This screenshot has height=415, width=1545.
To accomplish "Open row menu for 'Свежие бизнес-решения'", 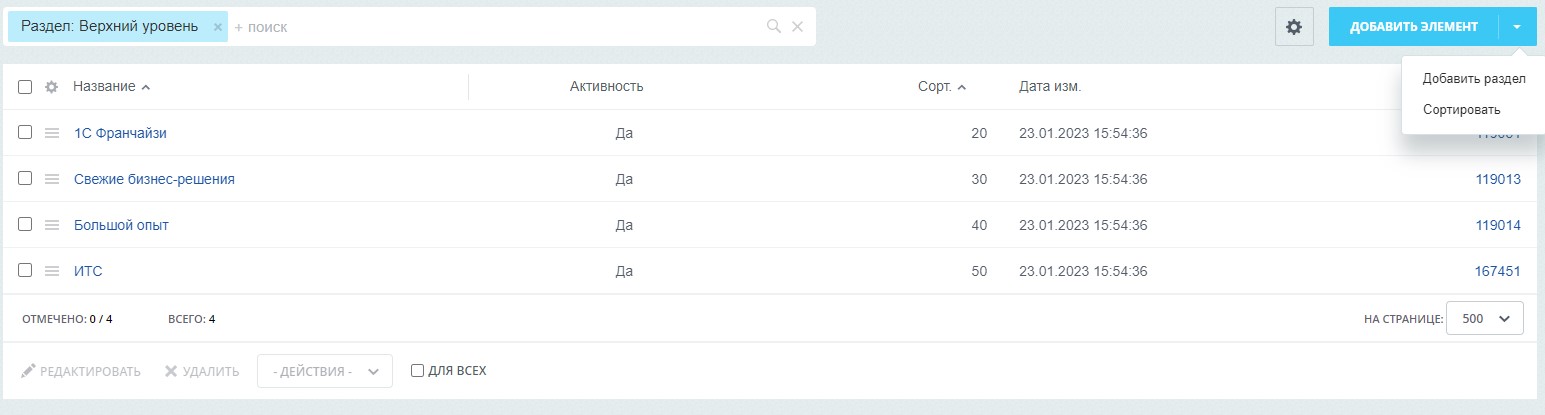I will (x=52, y=179).
